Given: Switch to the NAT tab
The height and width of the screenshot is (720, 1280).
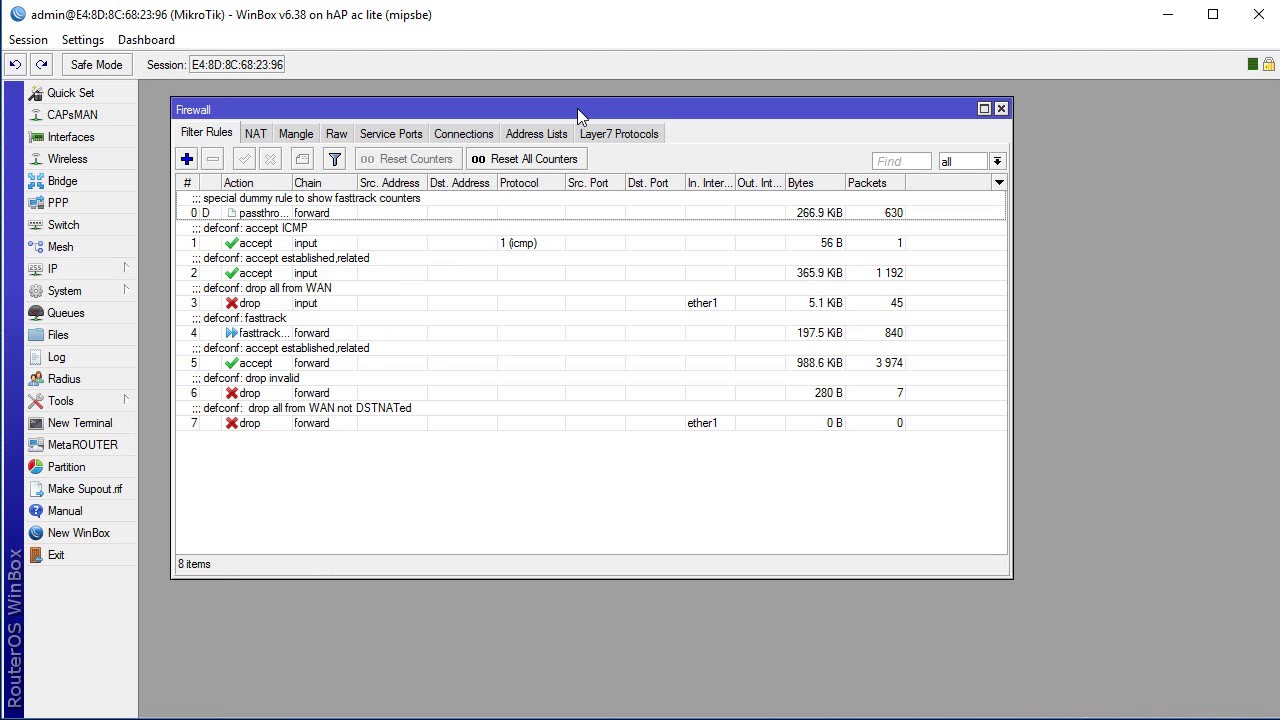Looking at the screenshot, I should (256, 134).
